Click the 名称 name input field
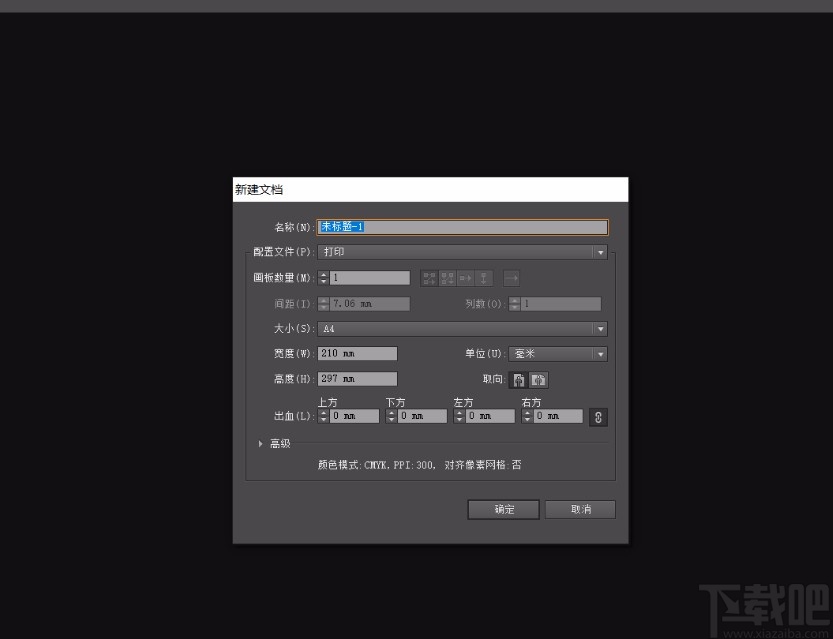 [x=462, y=226]
